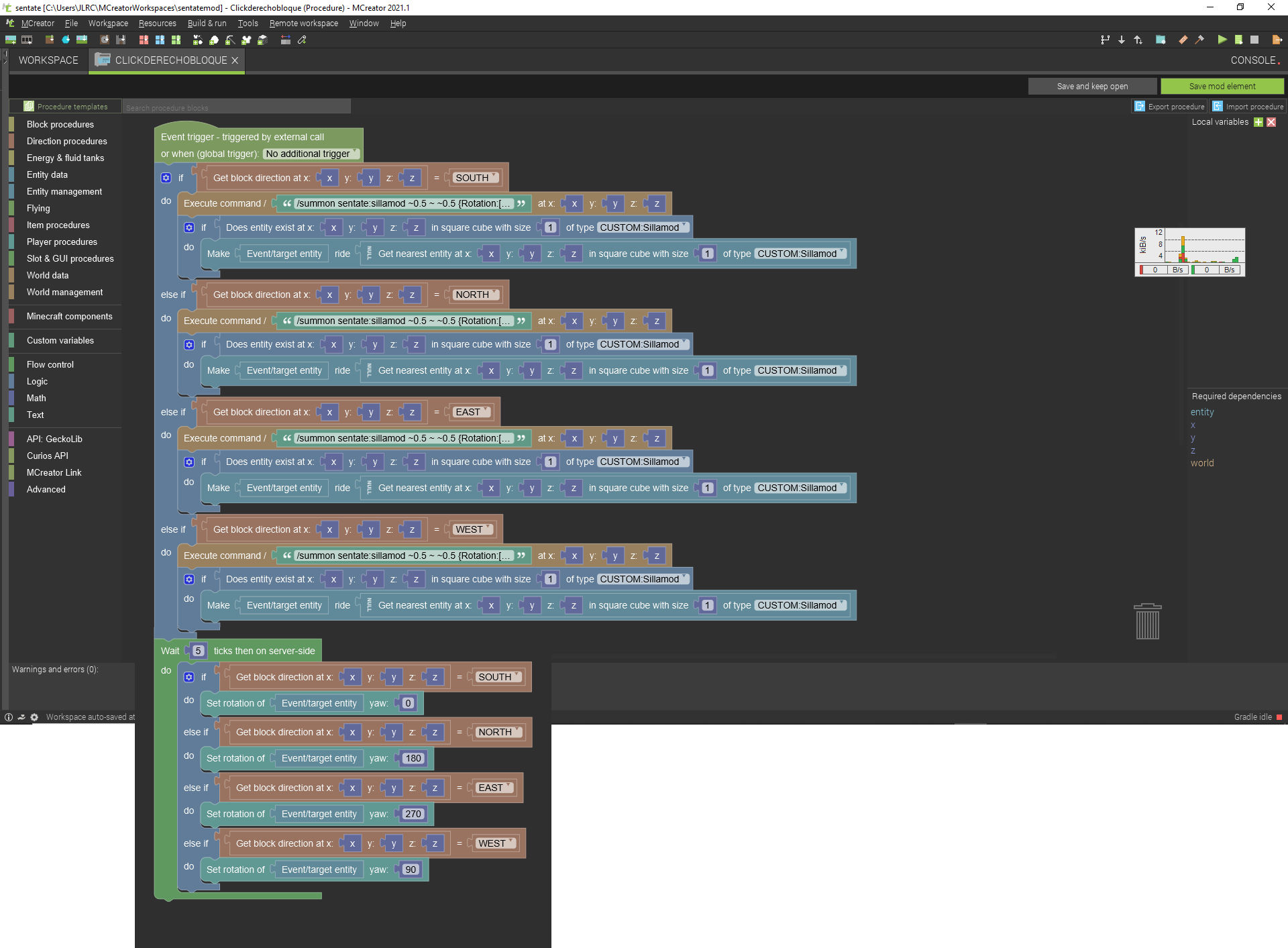Select the Flow control category color bar

[x=12, y=364]
